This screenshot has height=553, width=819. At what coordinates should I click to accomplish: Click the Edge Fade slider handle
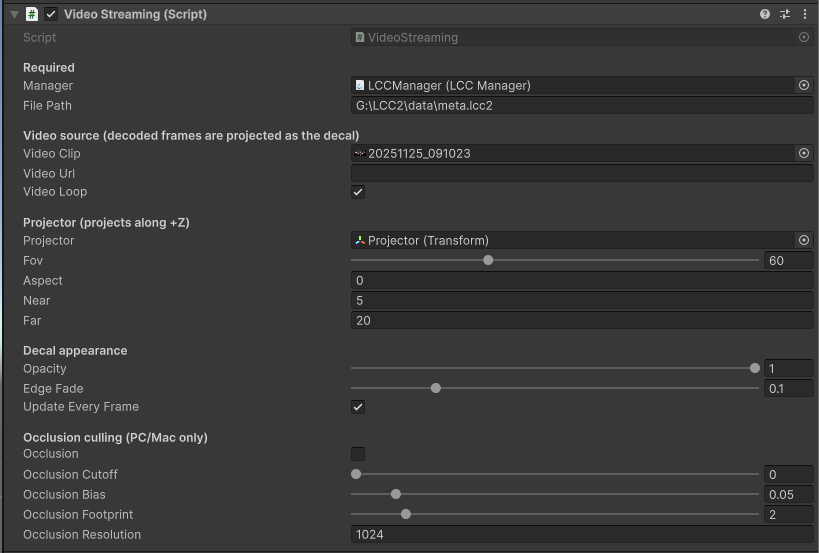436,388
